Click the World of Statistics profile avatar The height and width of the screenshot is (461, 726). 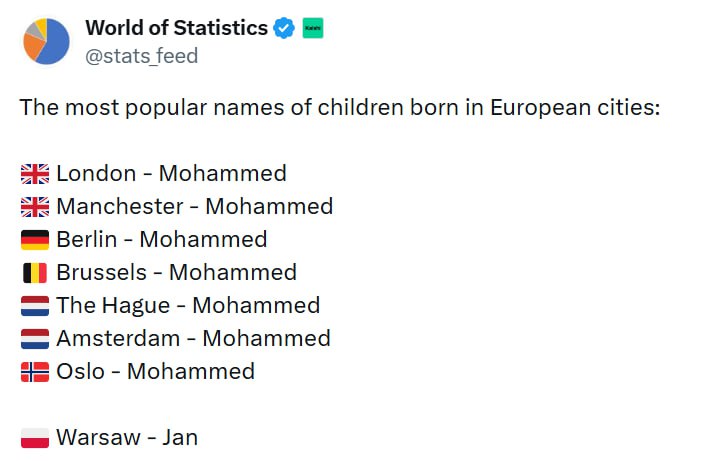45,41
